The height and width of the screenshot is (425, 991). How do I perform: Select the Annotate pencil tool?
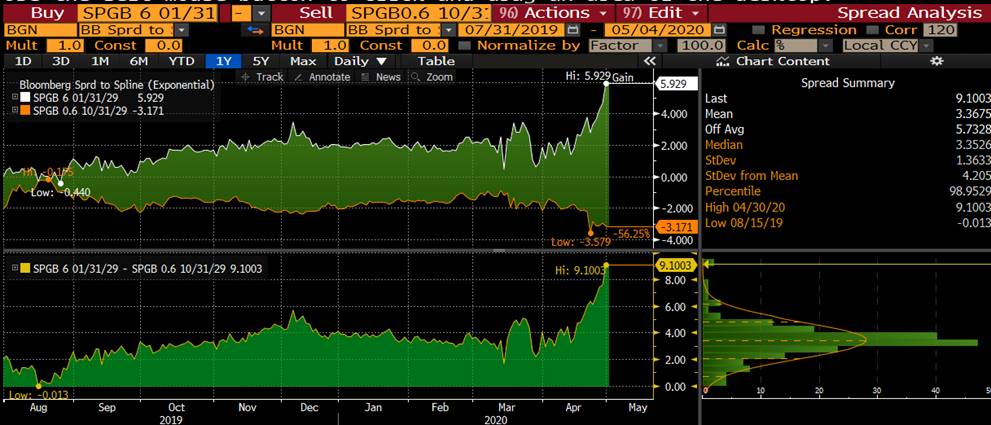pyautogui.click(x=322, y=77)
